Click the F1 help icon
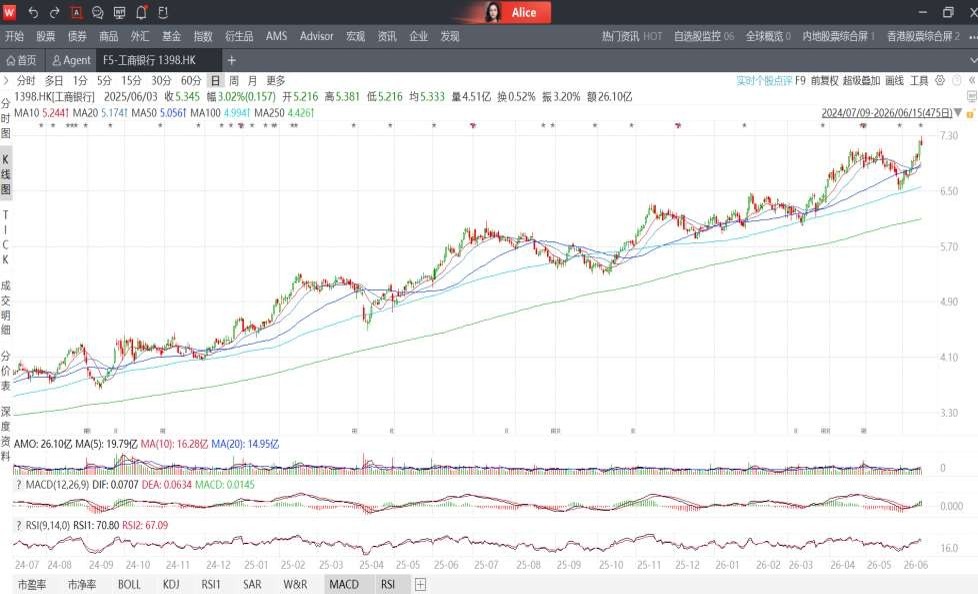 [x=163, y=12]
